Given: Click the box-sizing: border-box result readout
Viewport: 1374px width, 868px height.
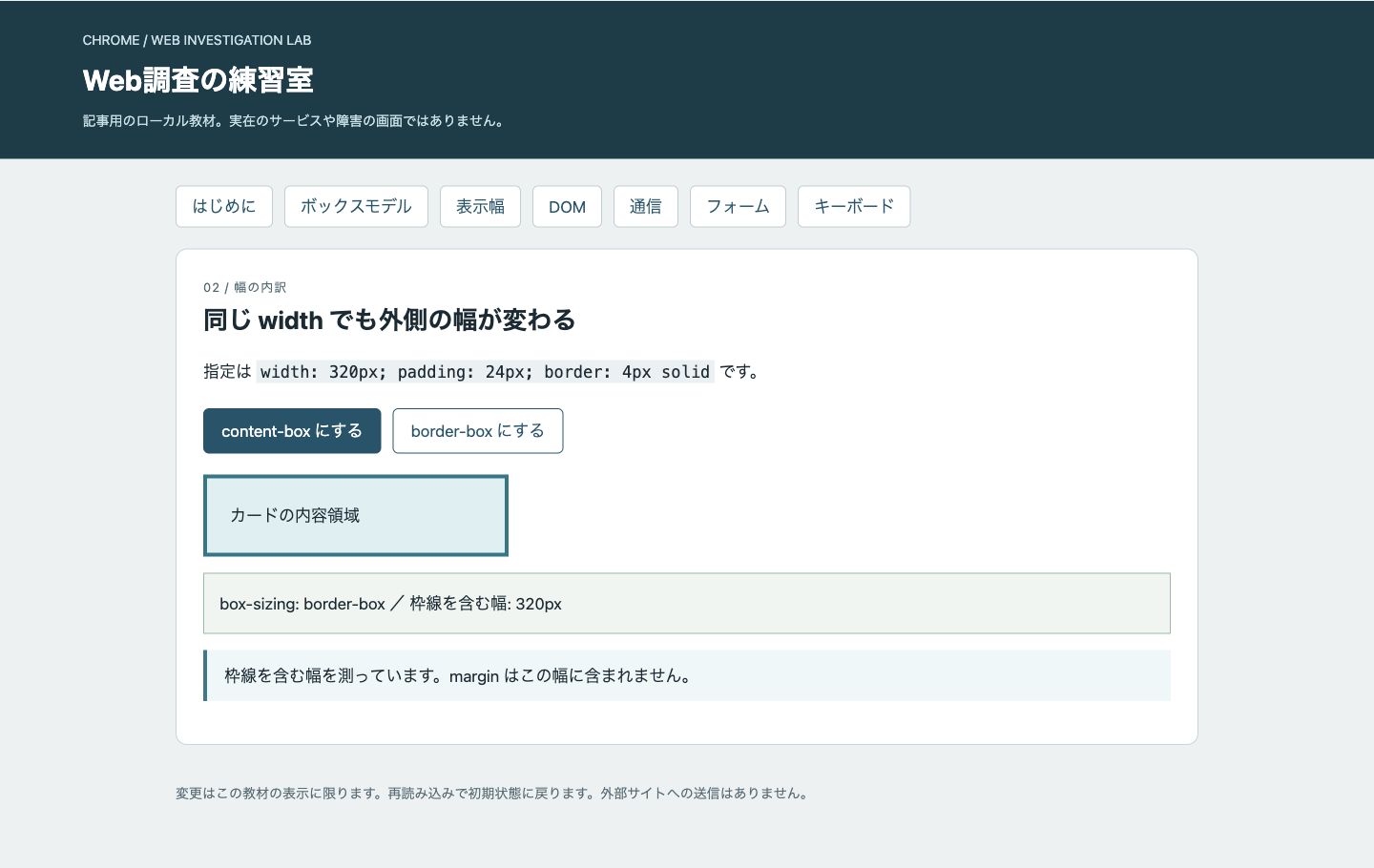Looking at the screenshot, I should [x=687, y=603].
